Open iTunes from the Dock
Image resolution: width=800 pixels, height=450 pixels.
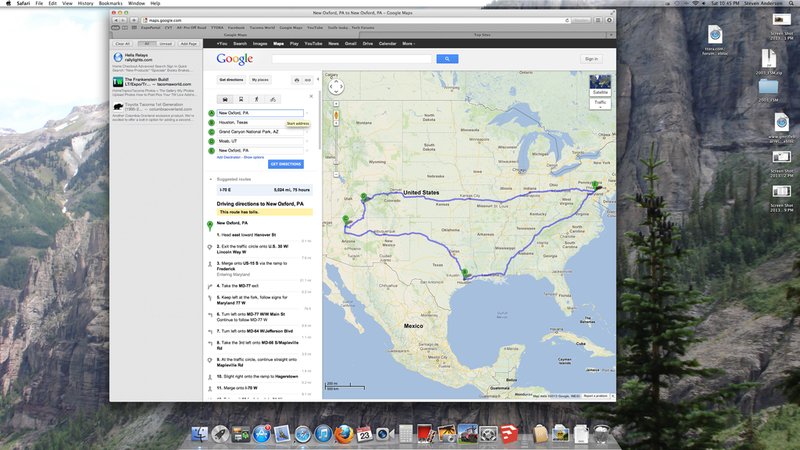(323, 434)
